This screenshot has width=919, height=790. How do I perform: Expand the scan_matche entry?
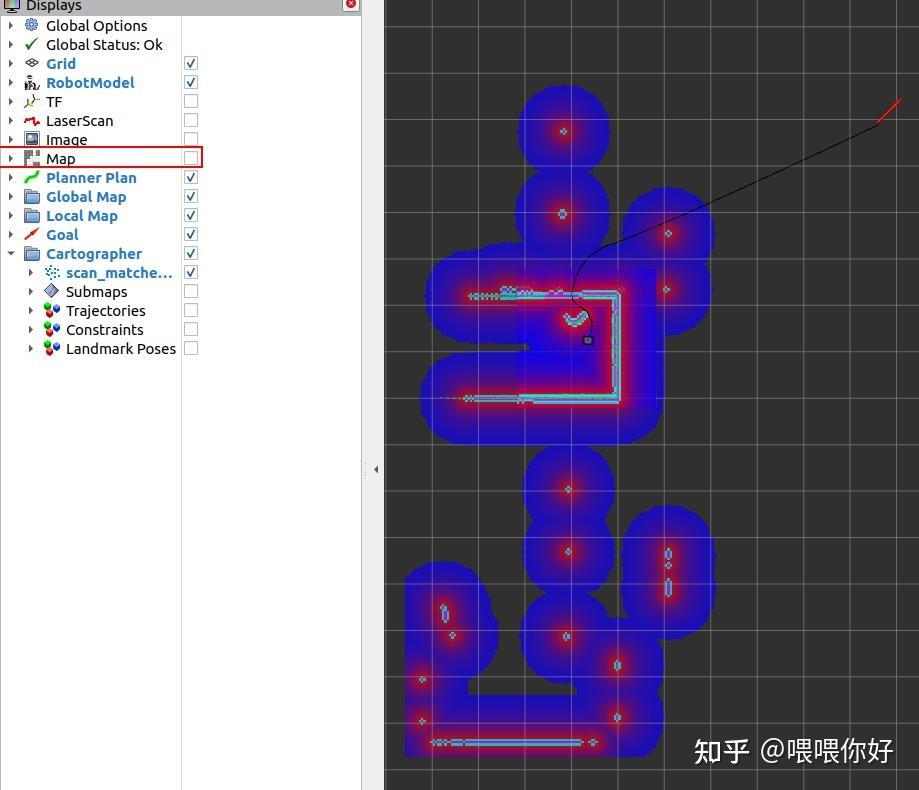31,272
